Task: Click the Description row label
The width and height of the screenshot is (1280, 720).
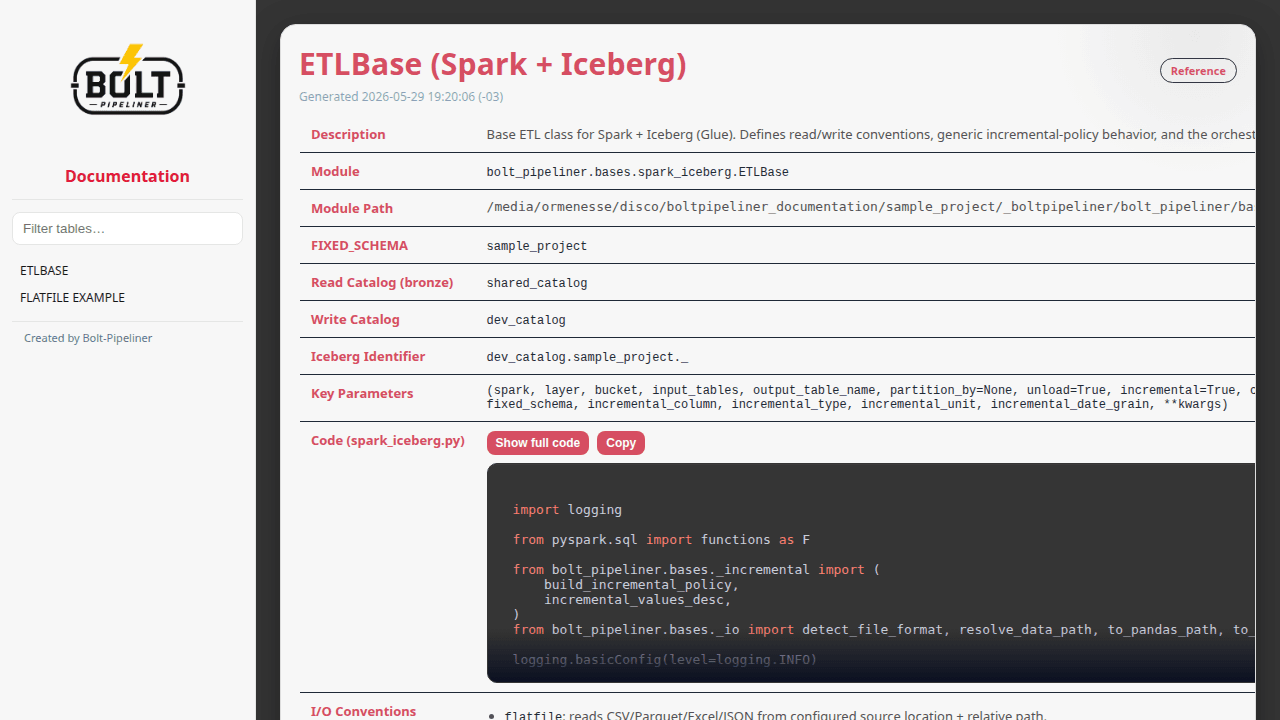Action: (x=348, y=135)
